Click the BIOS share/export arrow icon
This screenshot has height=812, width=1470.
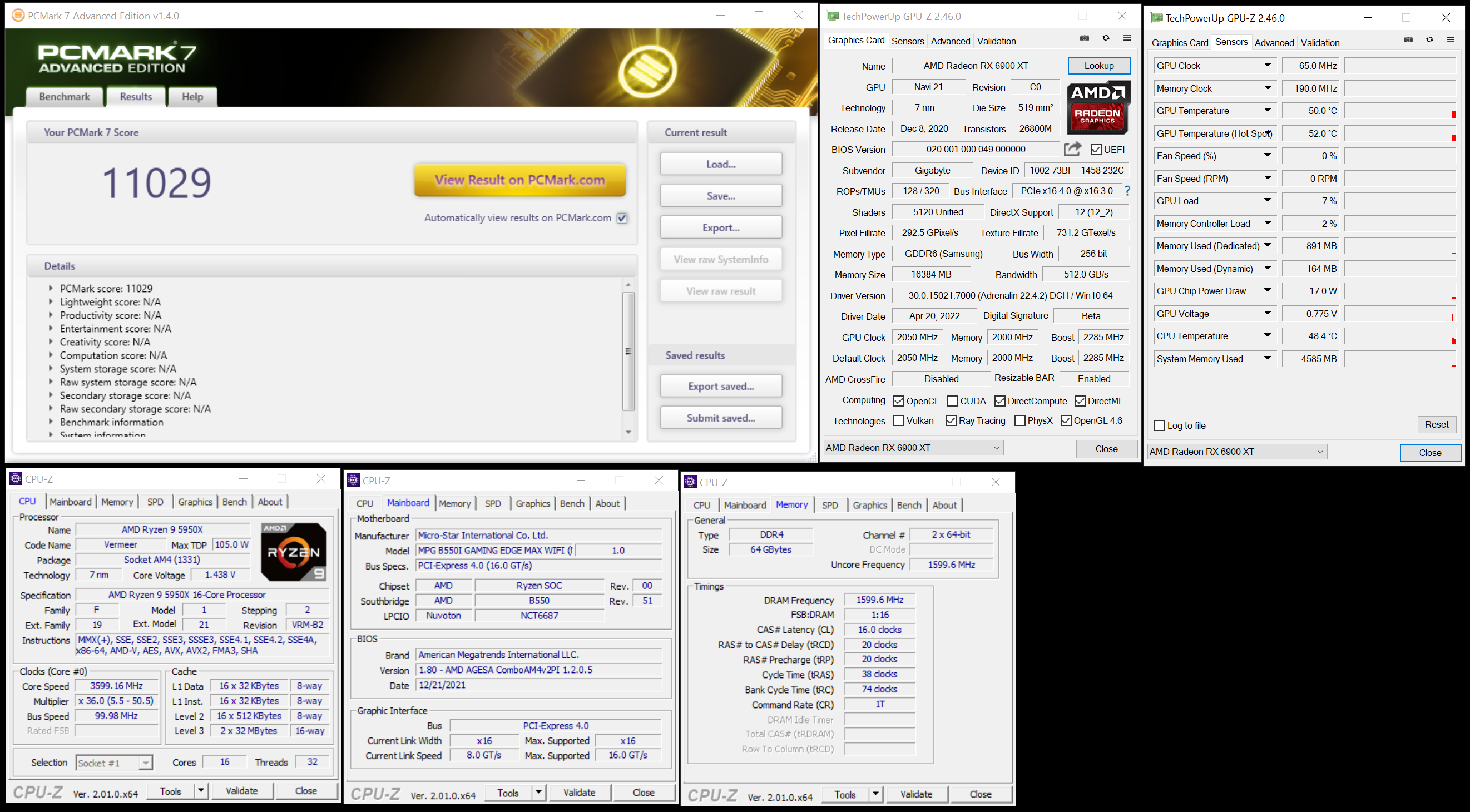tap(1073, 149)
